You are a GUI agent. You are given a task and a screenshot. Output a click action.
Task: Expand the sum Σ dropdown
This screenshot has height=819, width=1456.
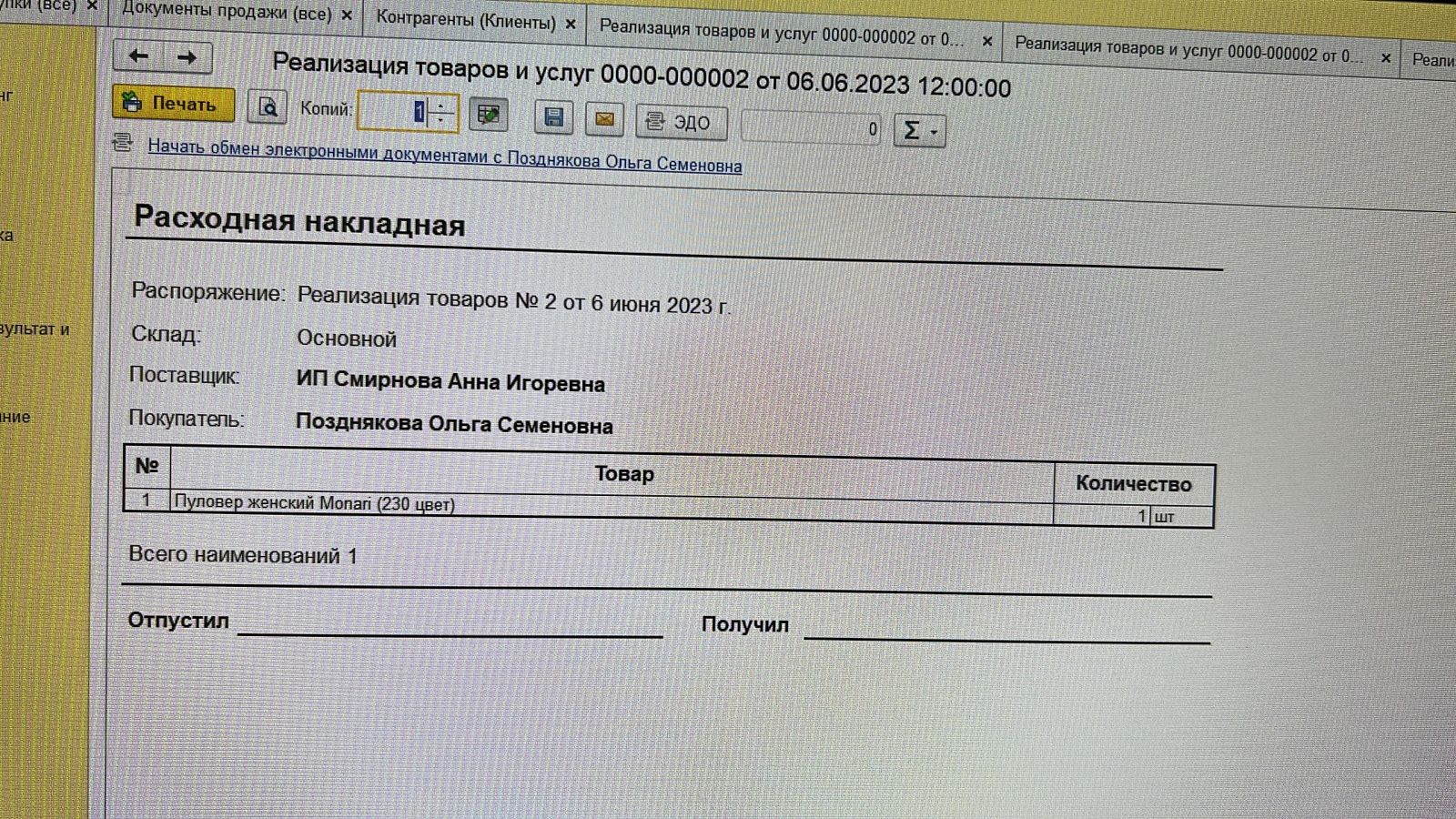coord(920,131)
